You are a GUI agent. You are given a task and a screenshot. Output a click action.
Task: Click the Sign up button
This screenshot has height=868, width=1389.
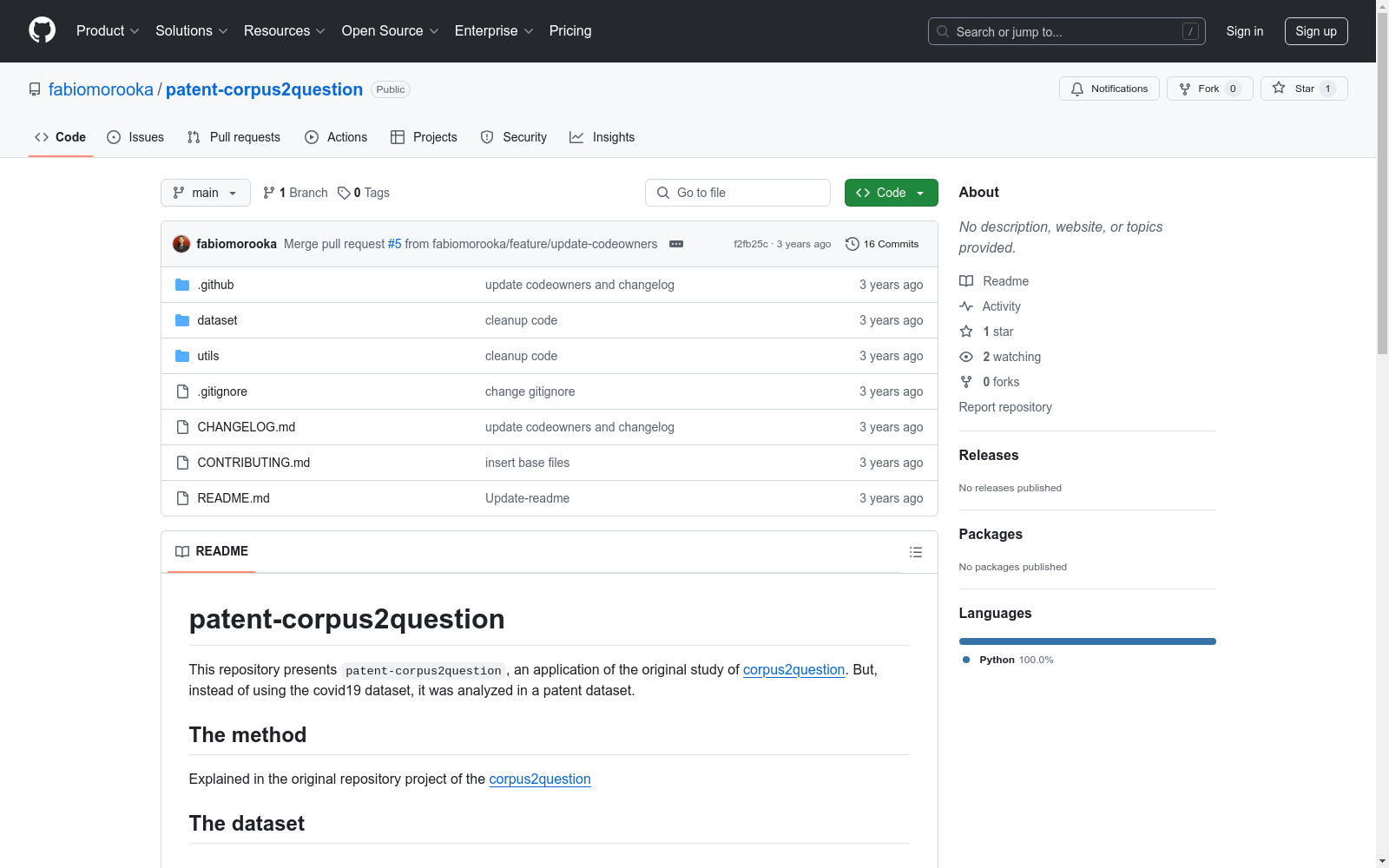point(1315,31)
